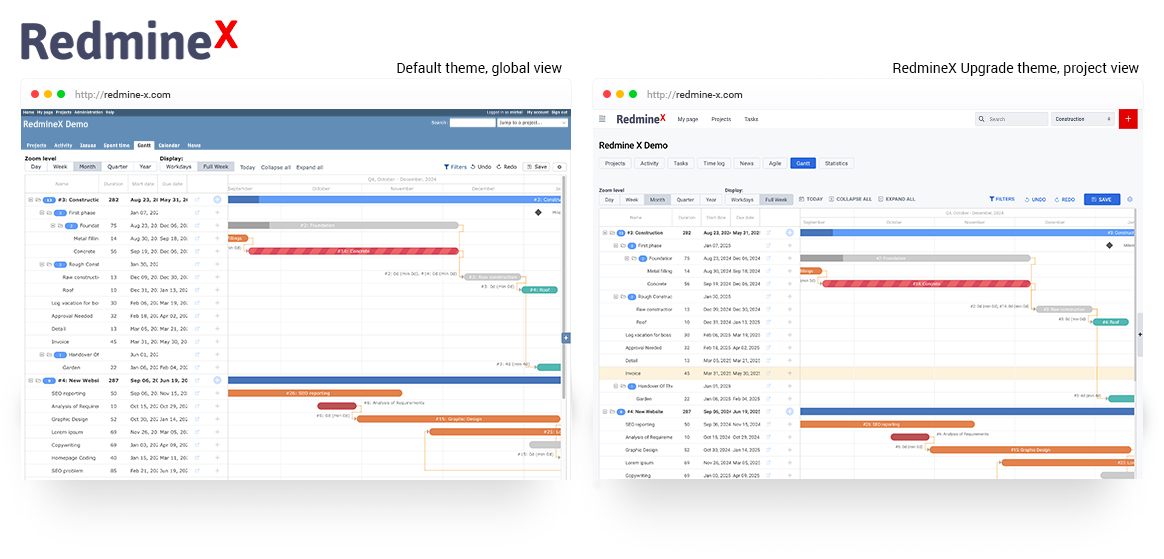Viewport: 1164px width, 559px height.
Task: Collapse Foundation group in Upgrade theme
Action: [626, 258]
